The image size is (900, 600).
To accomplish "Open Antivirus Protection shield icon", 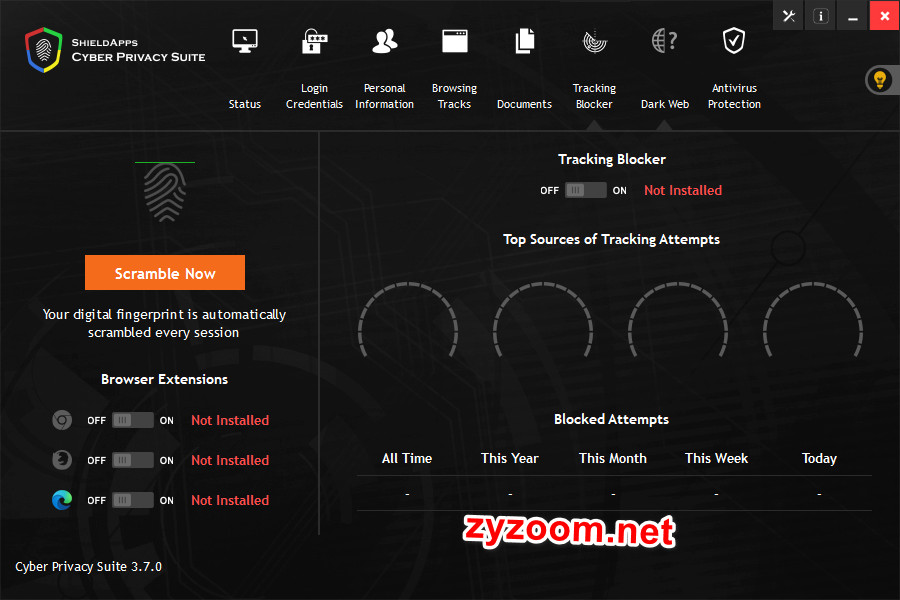I will (734, 41).
